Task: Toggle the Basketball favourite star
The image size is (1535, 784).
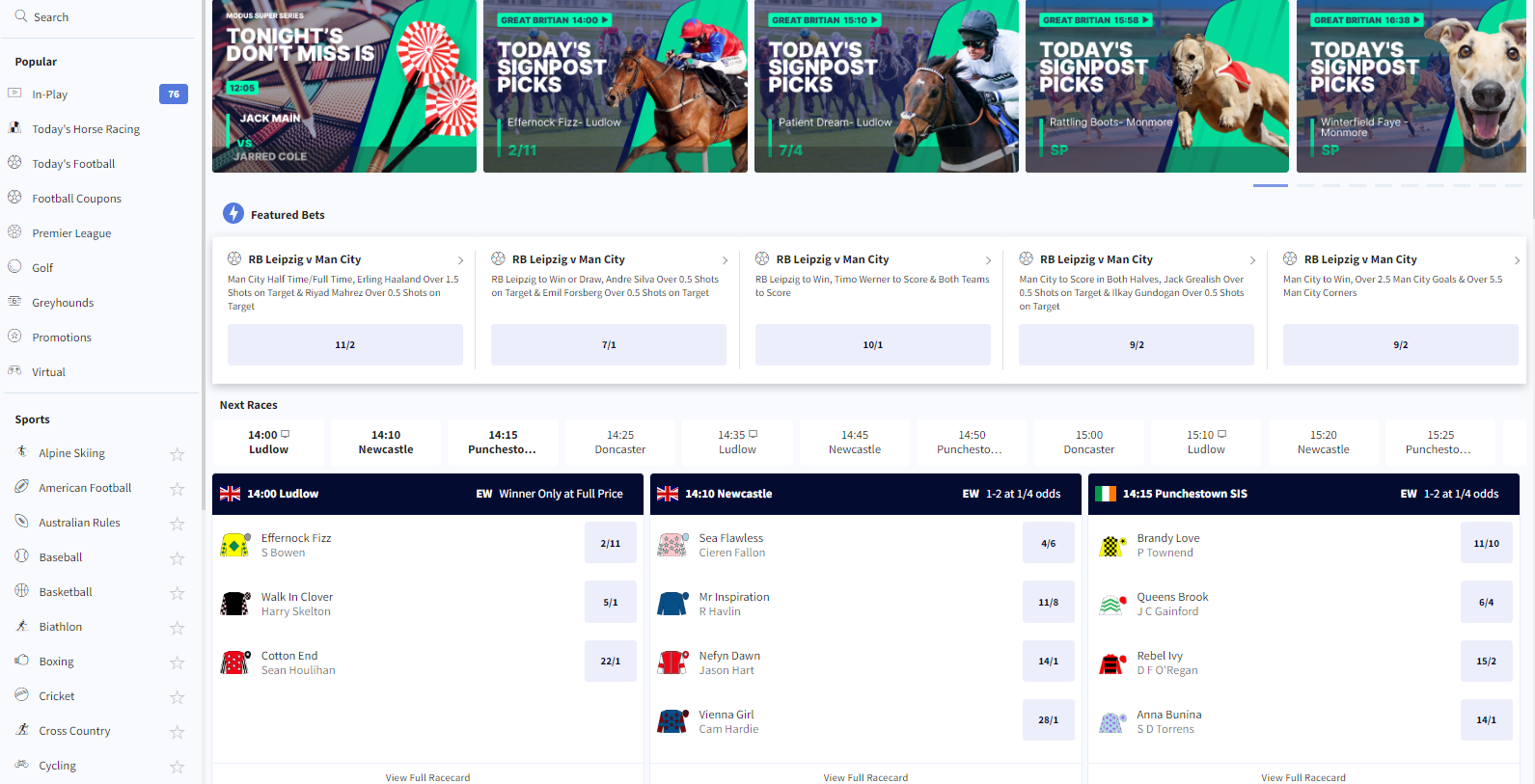Action: click(178, 593)
